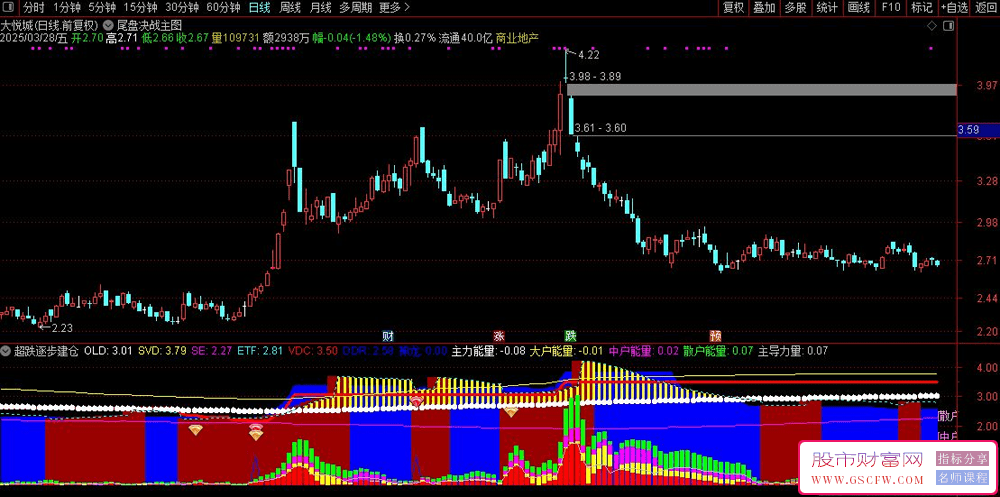This screenshot has width=1000, height=497.
Task: Activate the 画线 drawing tools
Action: 859,8
